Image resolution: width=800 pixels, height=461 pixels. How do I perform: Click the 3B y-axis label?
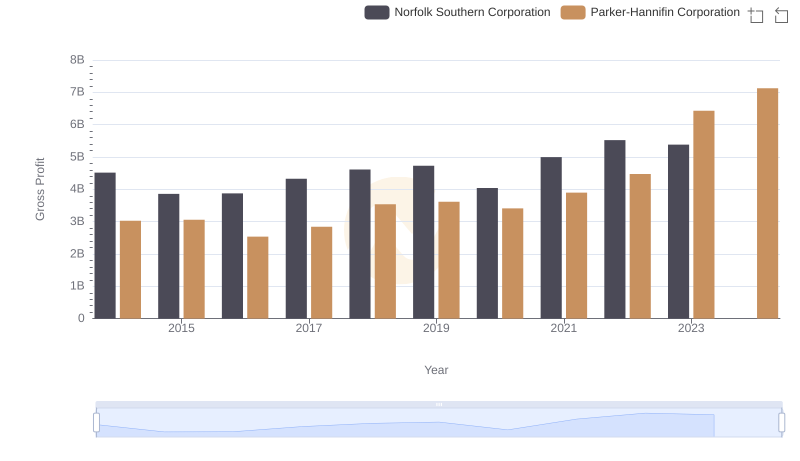[x=77, y=221]
